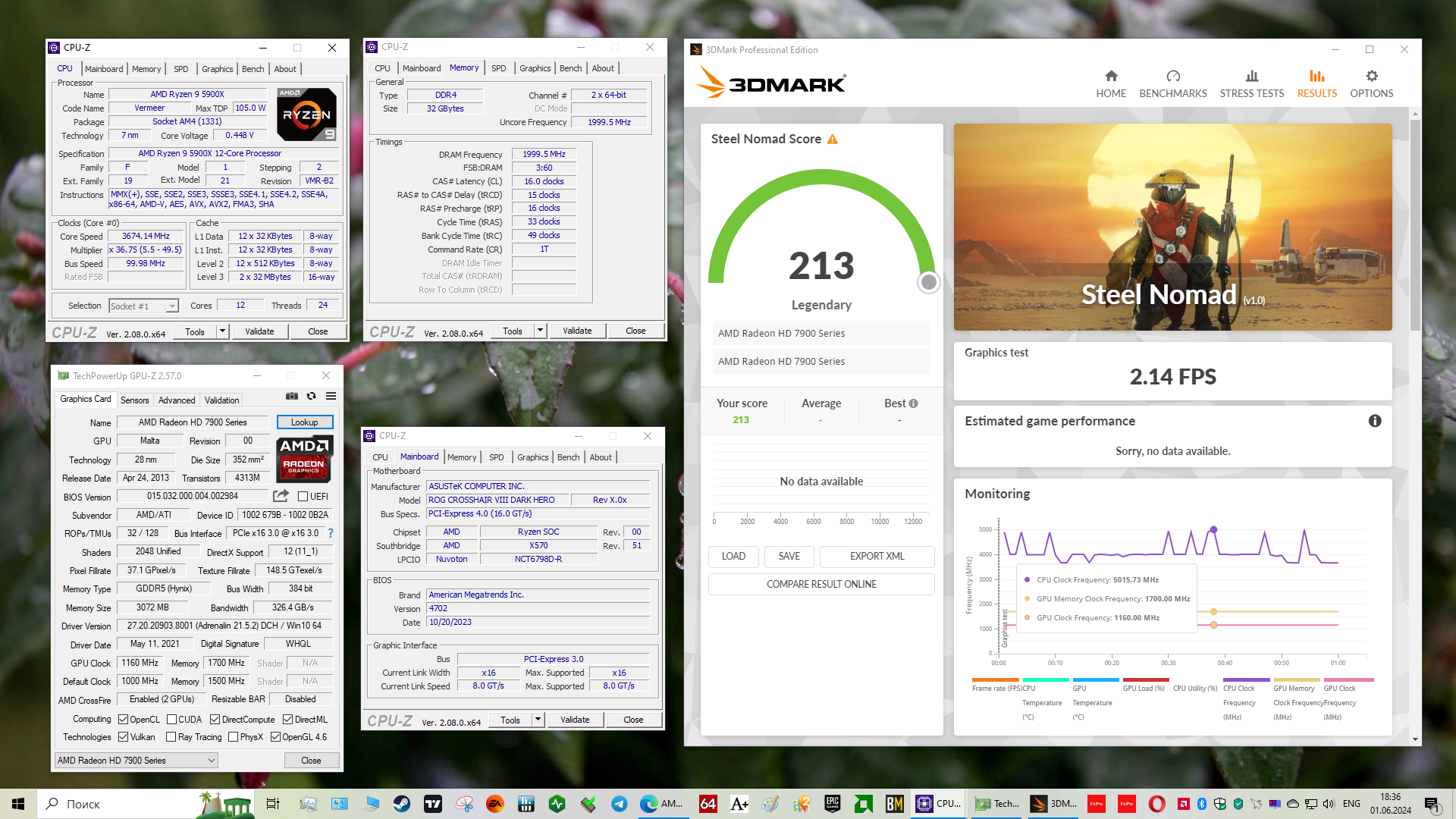Click the volume icon in system tray
Image resolution: width=1456 pixels, height=819 pixels.
(x=1328, y=804)
